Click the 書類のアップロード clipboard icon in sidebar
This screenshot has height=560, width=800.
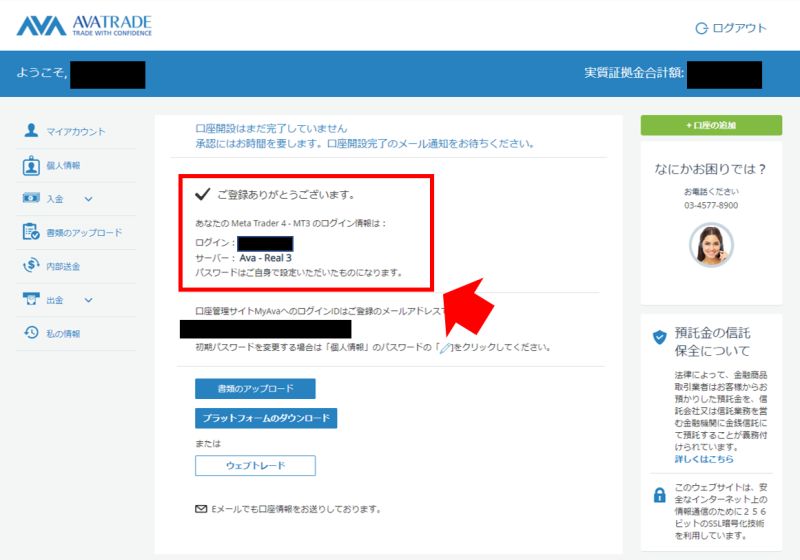pyautogui.click(x=31, y=232)
